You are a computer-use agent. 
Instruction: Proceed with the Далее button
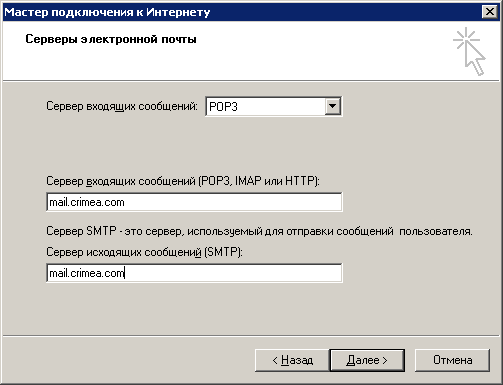coord(367,360)
